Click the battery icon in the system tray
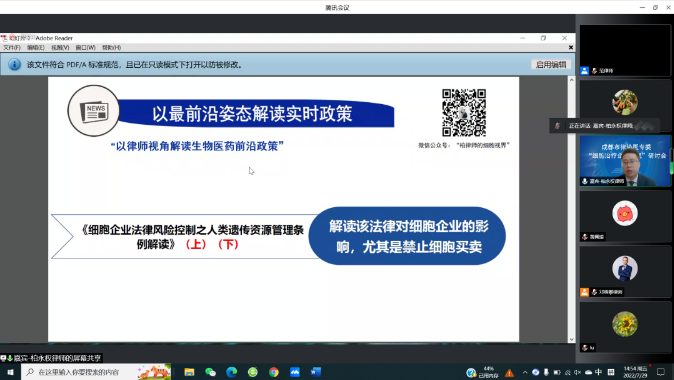 click(x=557, y=372)
